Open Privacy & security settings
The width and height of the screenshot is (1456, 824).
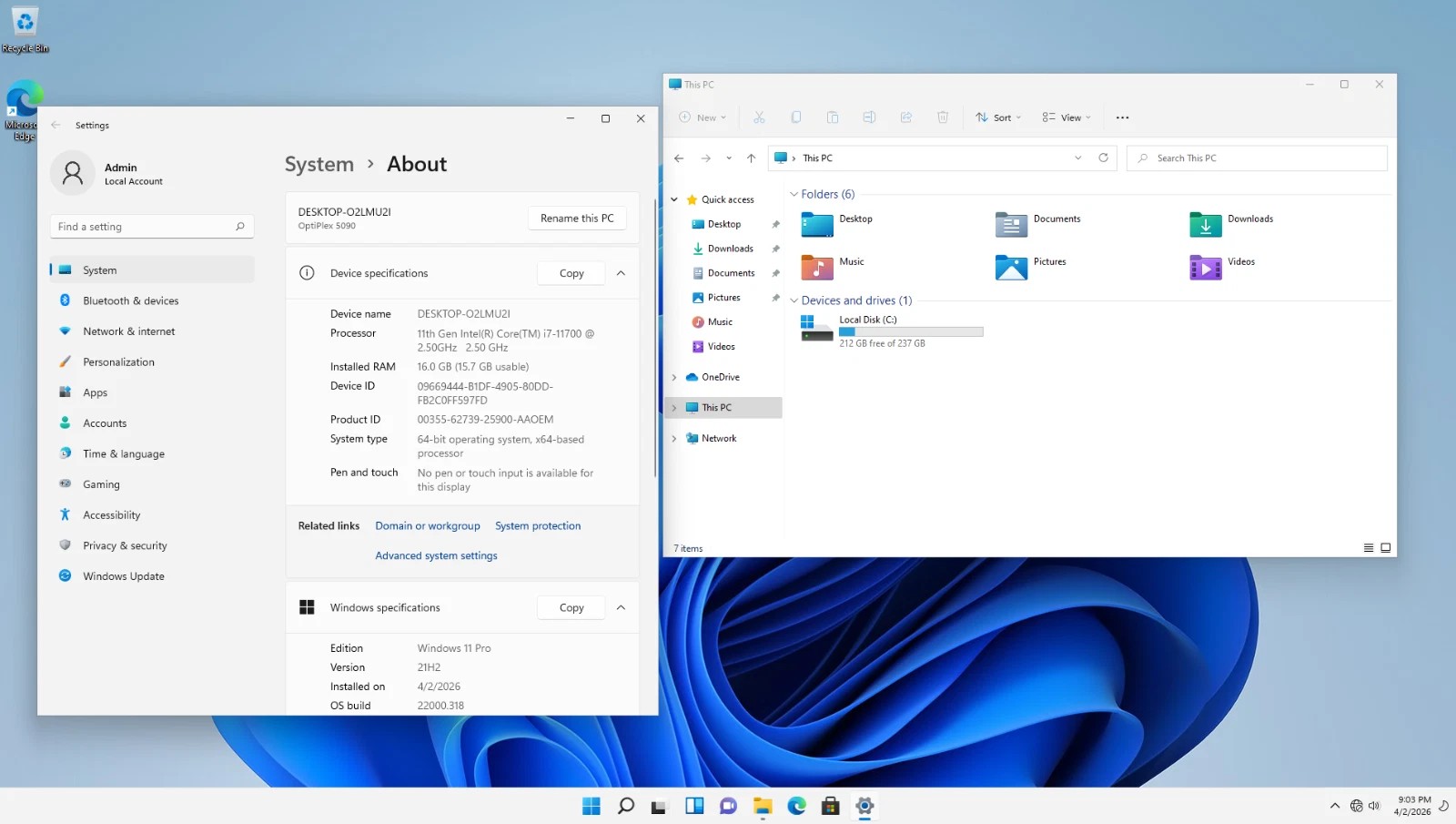(x=152, y=545)
